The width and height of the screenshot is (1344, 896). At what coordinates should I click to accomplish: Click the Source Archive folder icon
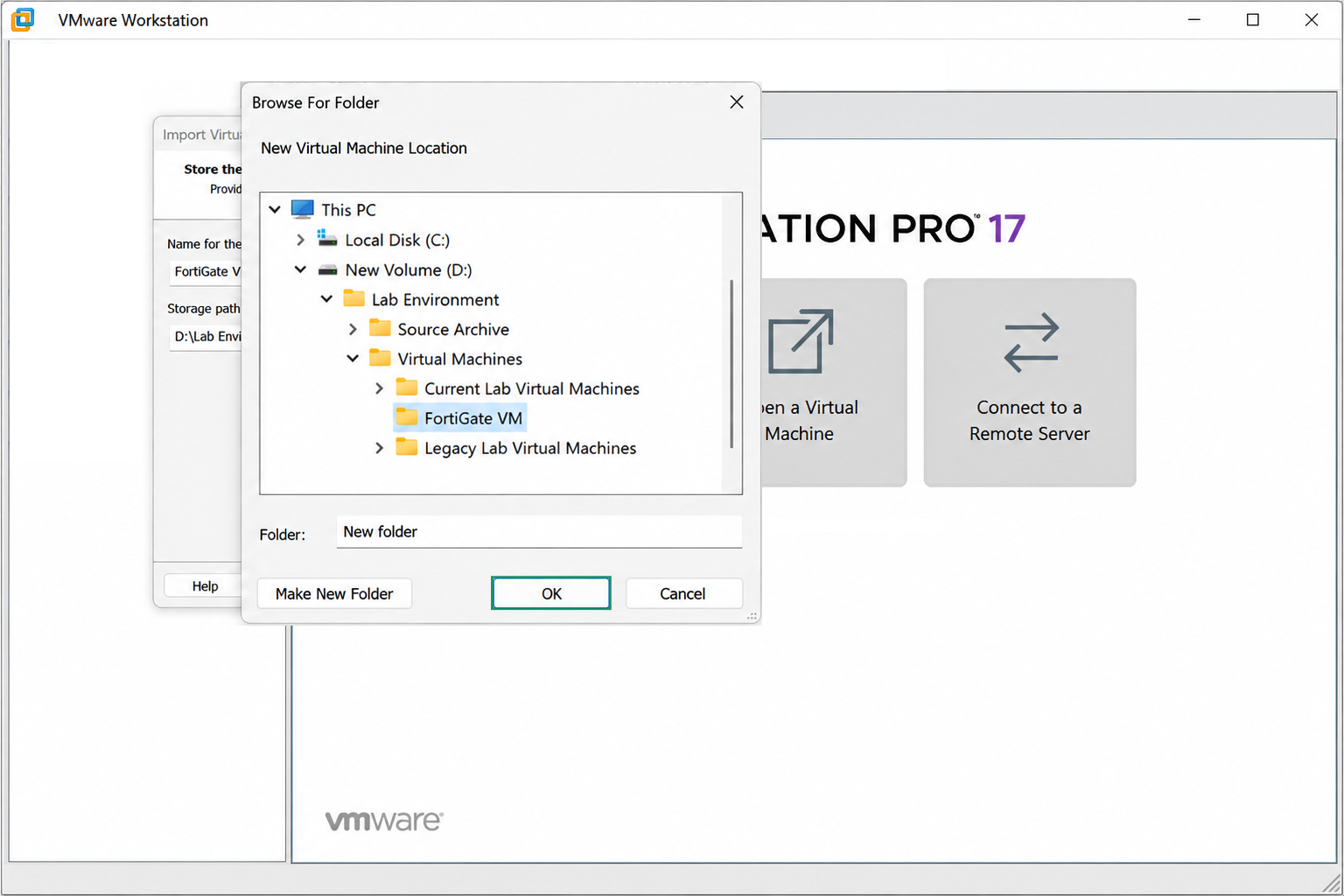tap(380, 328)
